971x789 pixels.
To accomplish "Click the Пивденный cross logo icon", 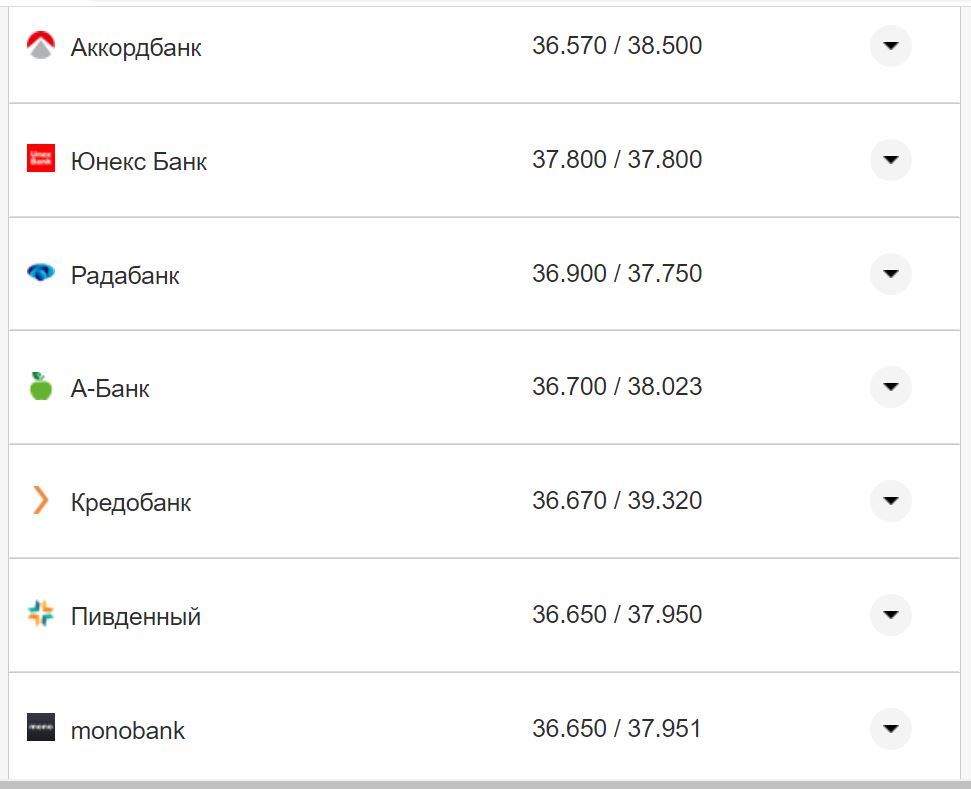I will coord(40,615).
